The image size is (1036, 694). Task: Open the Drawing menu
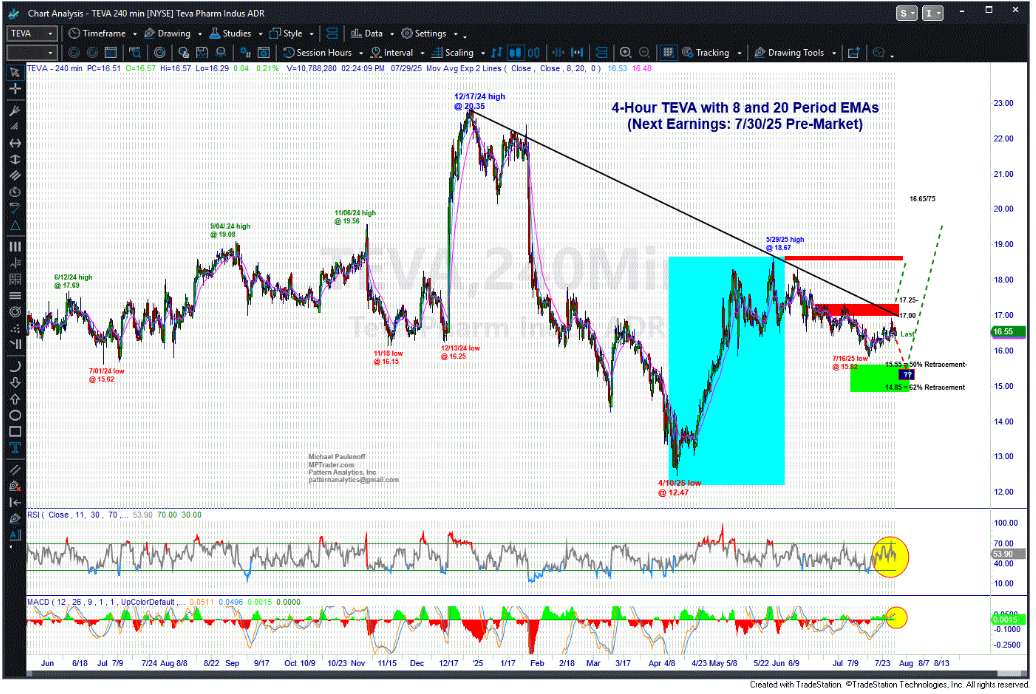[168, 34]
